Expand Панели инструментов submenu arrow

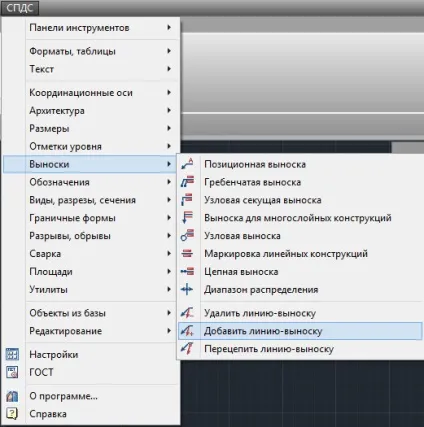pyautogui.click(x=169, y=27)
